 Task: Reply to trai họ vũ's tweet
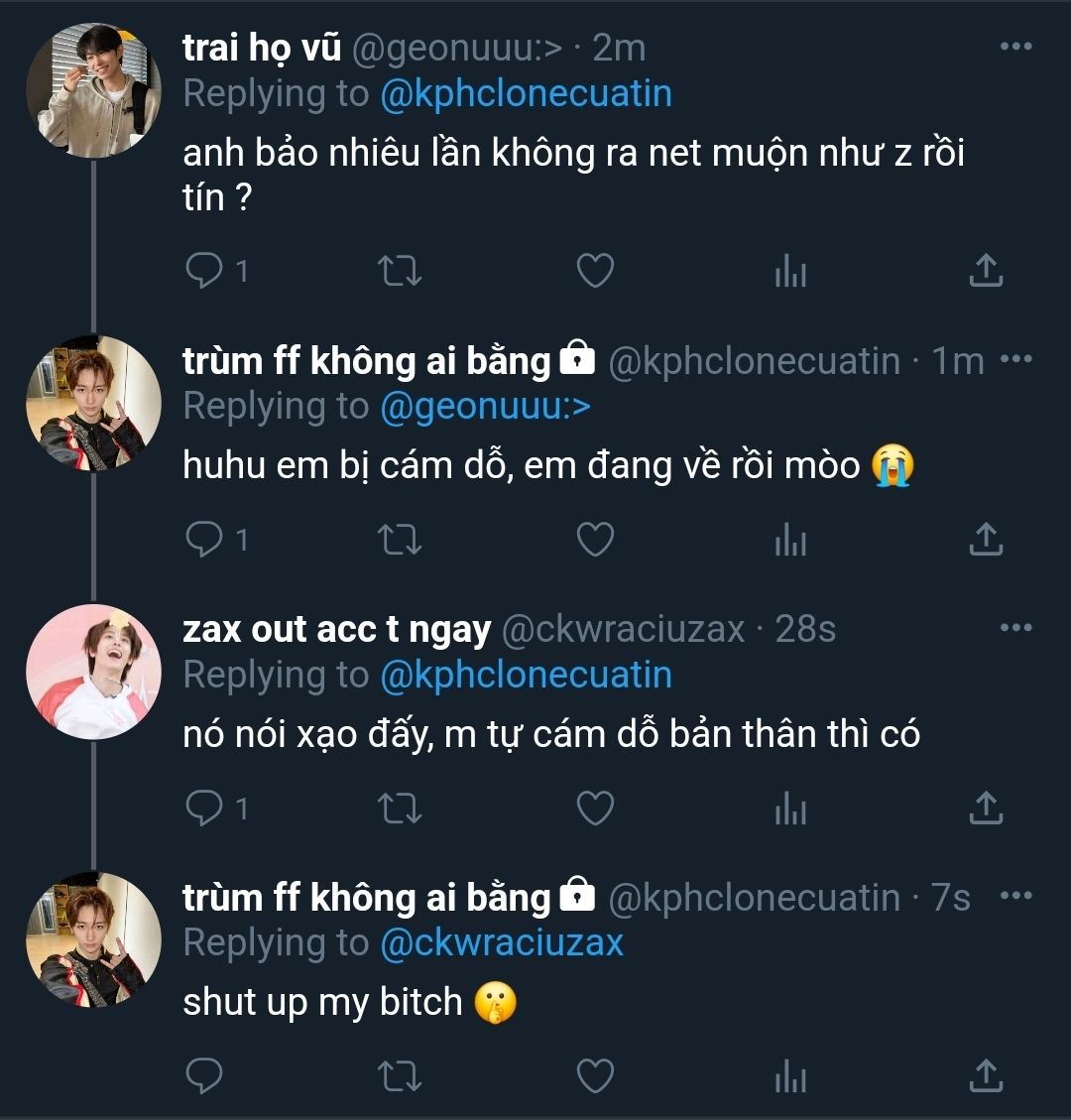(205, 270)
